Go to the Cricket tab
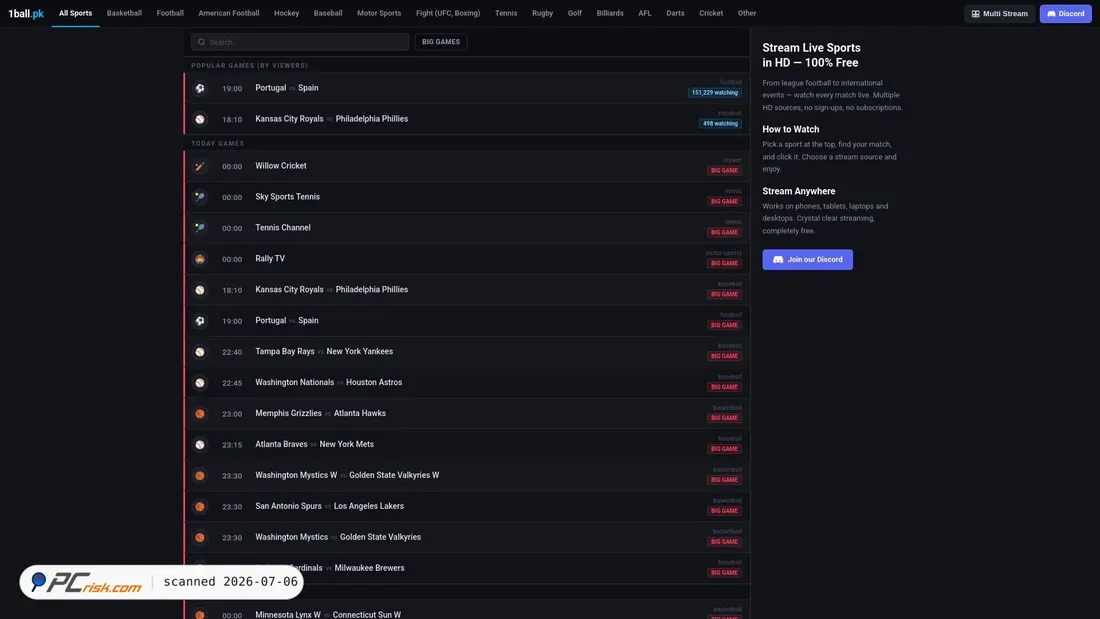Viewport: 1100px width, 619px height. [711, 13]
